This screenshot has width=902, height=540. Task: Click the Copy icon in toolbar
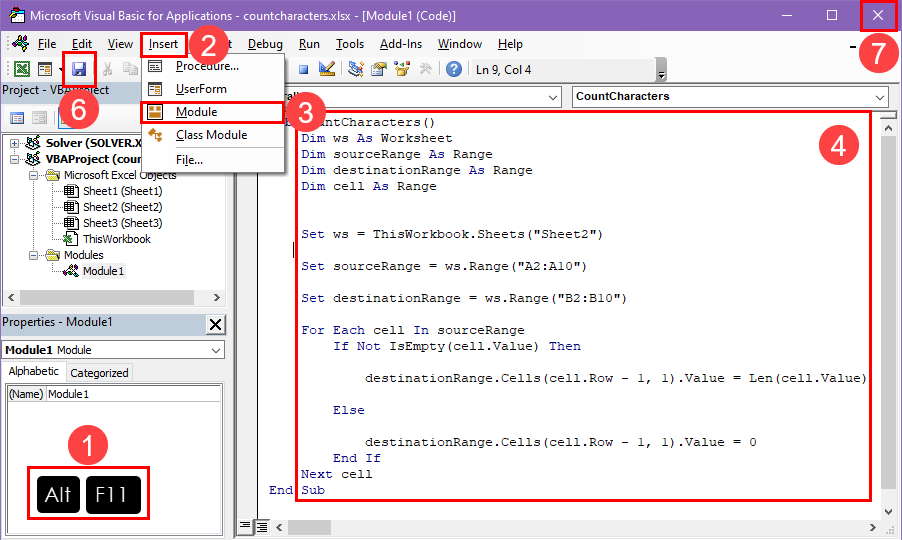[x=131, y=70]
